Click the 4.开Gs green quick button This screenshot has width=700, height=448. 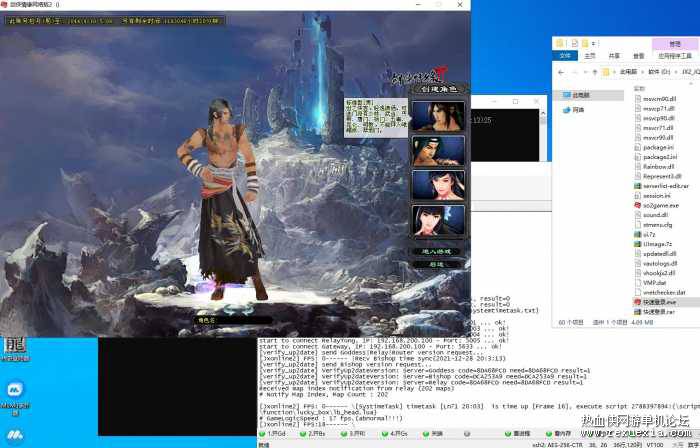click(395, 433)
